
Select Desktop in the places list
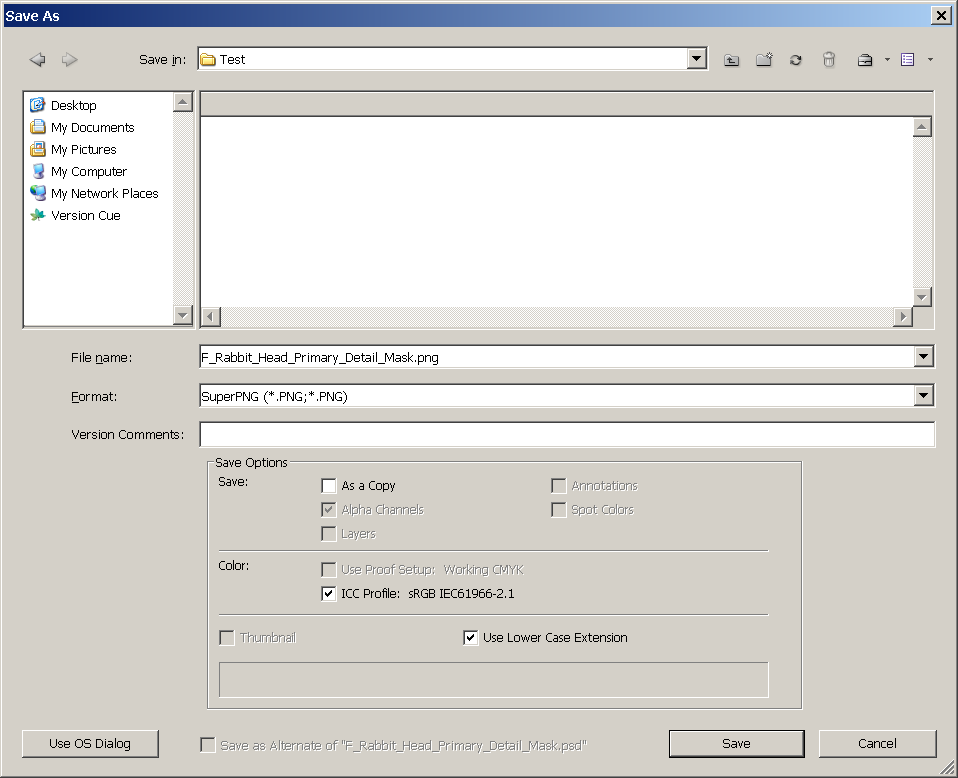[x=73, y=105]
